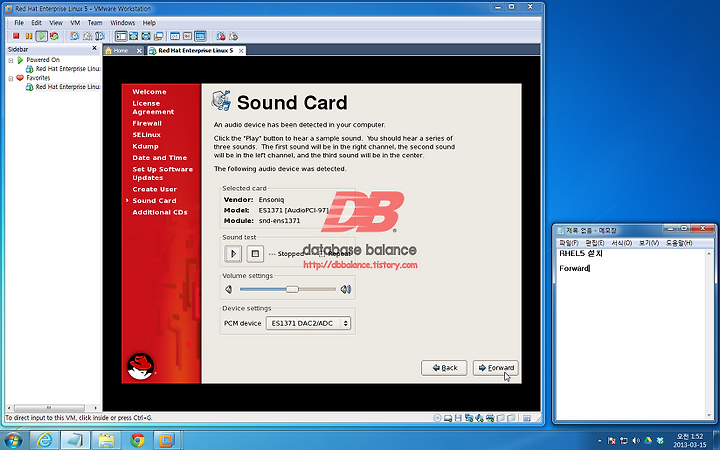Open Google Chrome from the taskbar
720x450 pixels.
coord(137,440)
